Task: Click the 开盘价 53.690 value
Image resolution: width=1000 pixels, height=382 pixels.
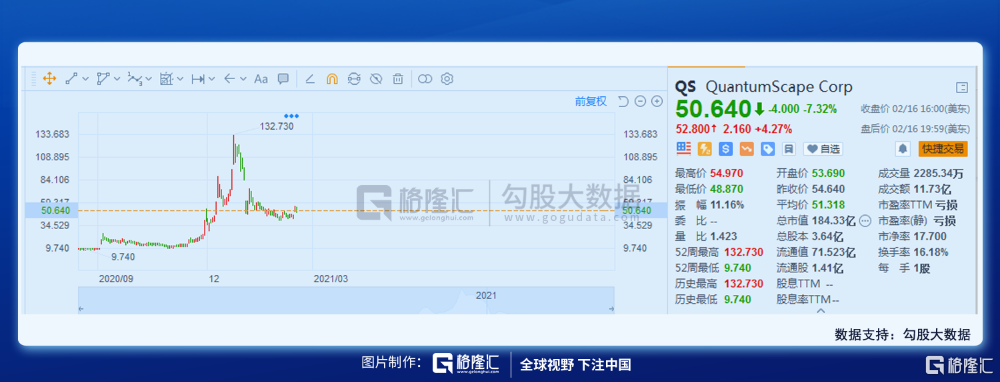Action: [828, 173]
